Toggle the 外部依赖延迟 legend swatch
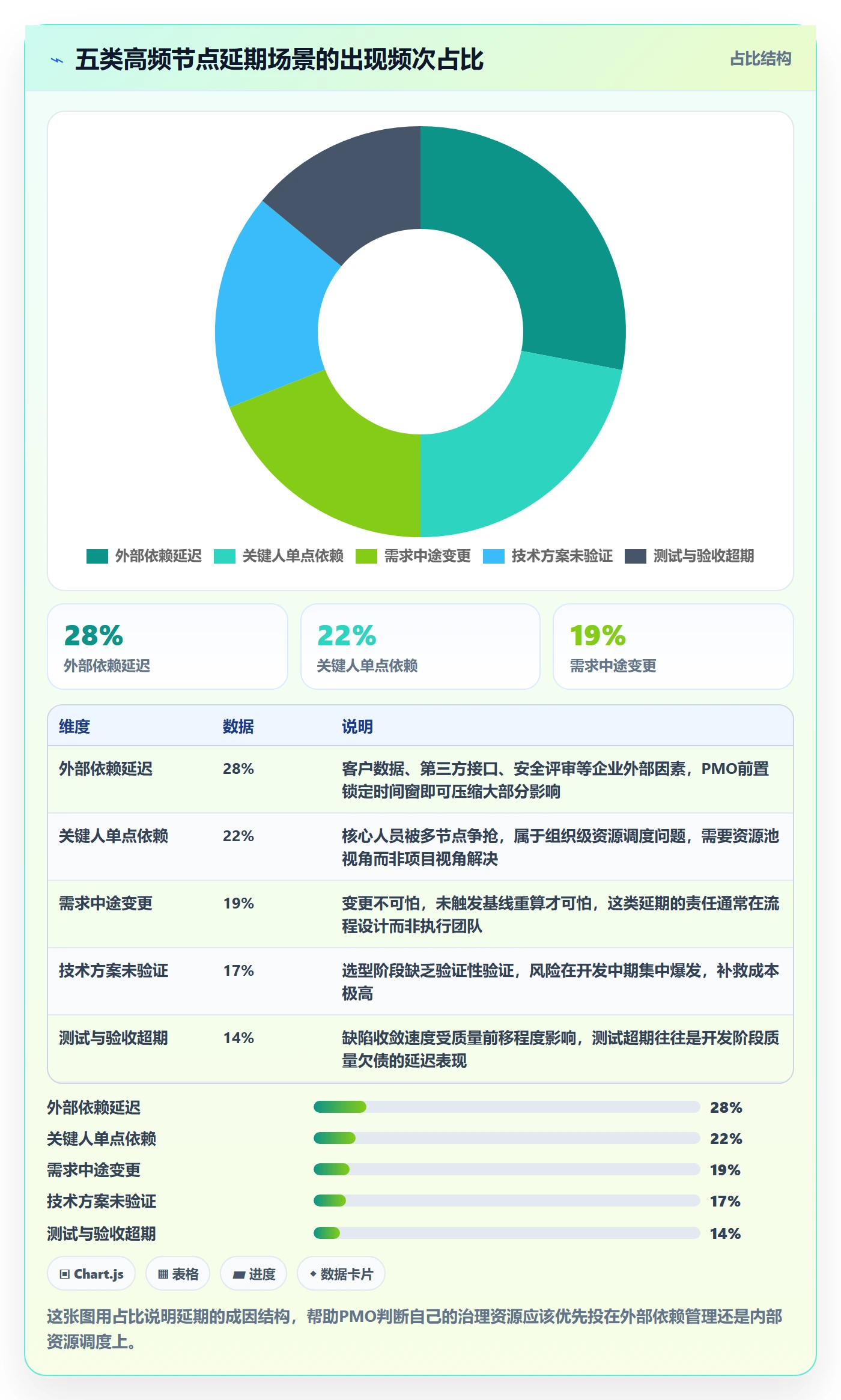 (x=97, y=556)
